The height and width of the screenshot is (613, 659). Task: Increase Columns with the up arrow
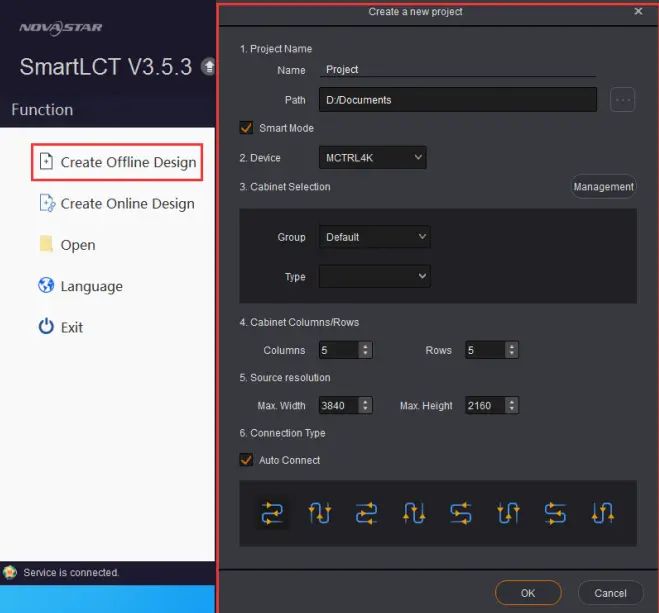pos(365,346)
